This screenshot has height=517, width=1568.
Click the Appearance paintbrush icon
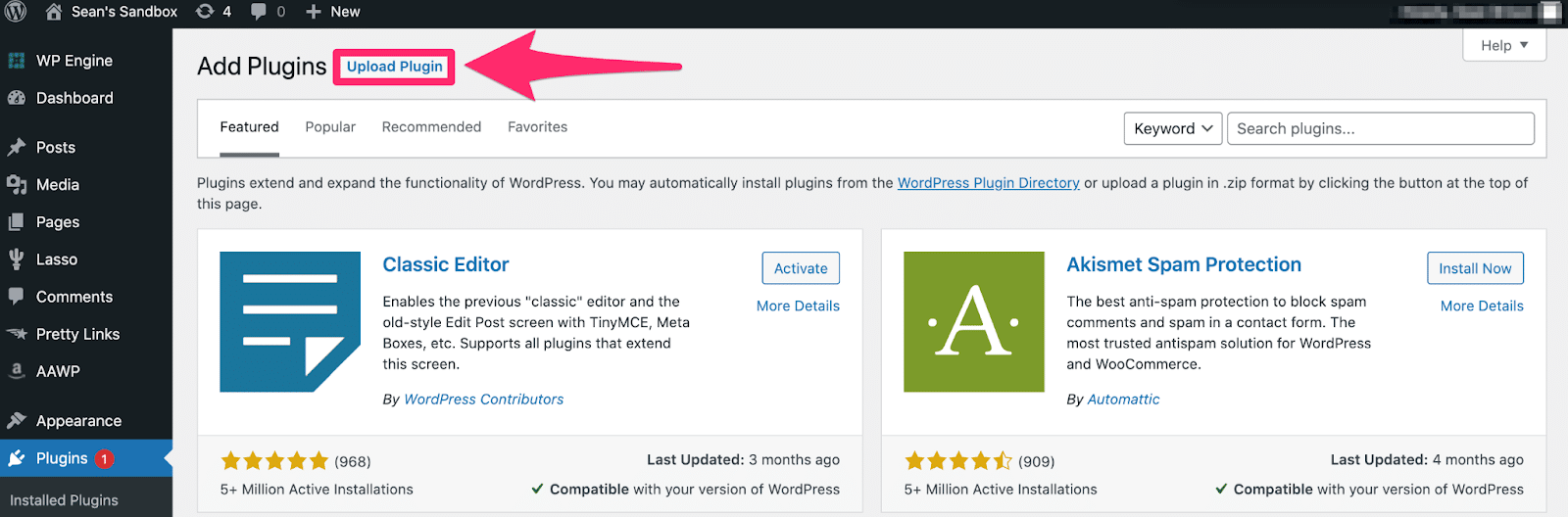coord(17,421)
